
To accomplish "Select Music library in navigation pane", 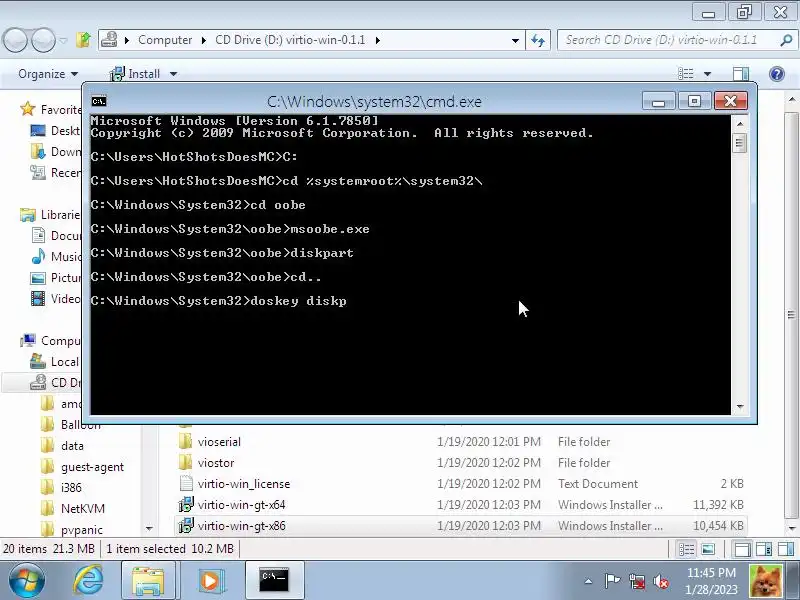I will (55, 256).
